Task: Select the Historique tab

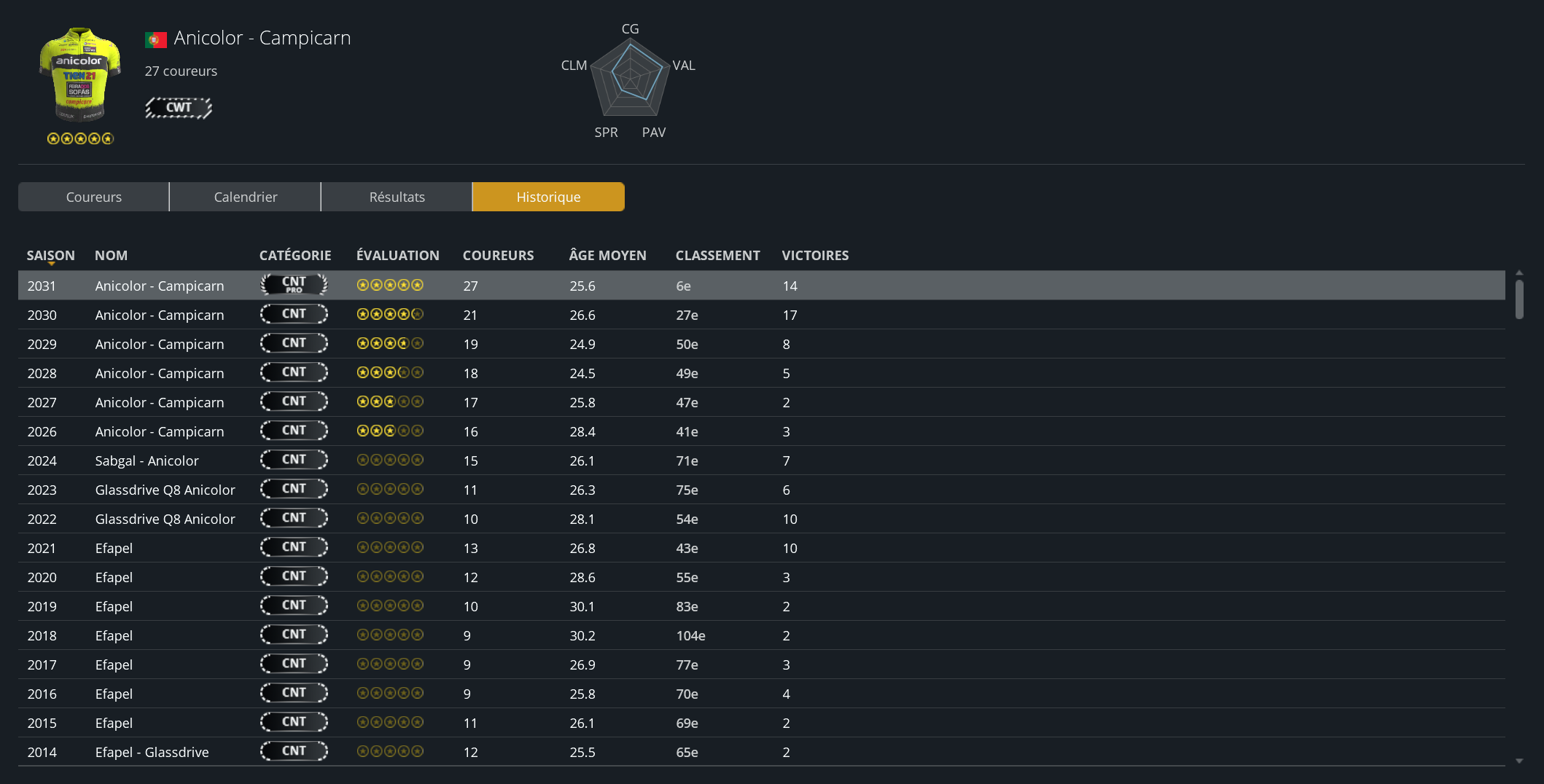Action: [548, 197]
